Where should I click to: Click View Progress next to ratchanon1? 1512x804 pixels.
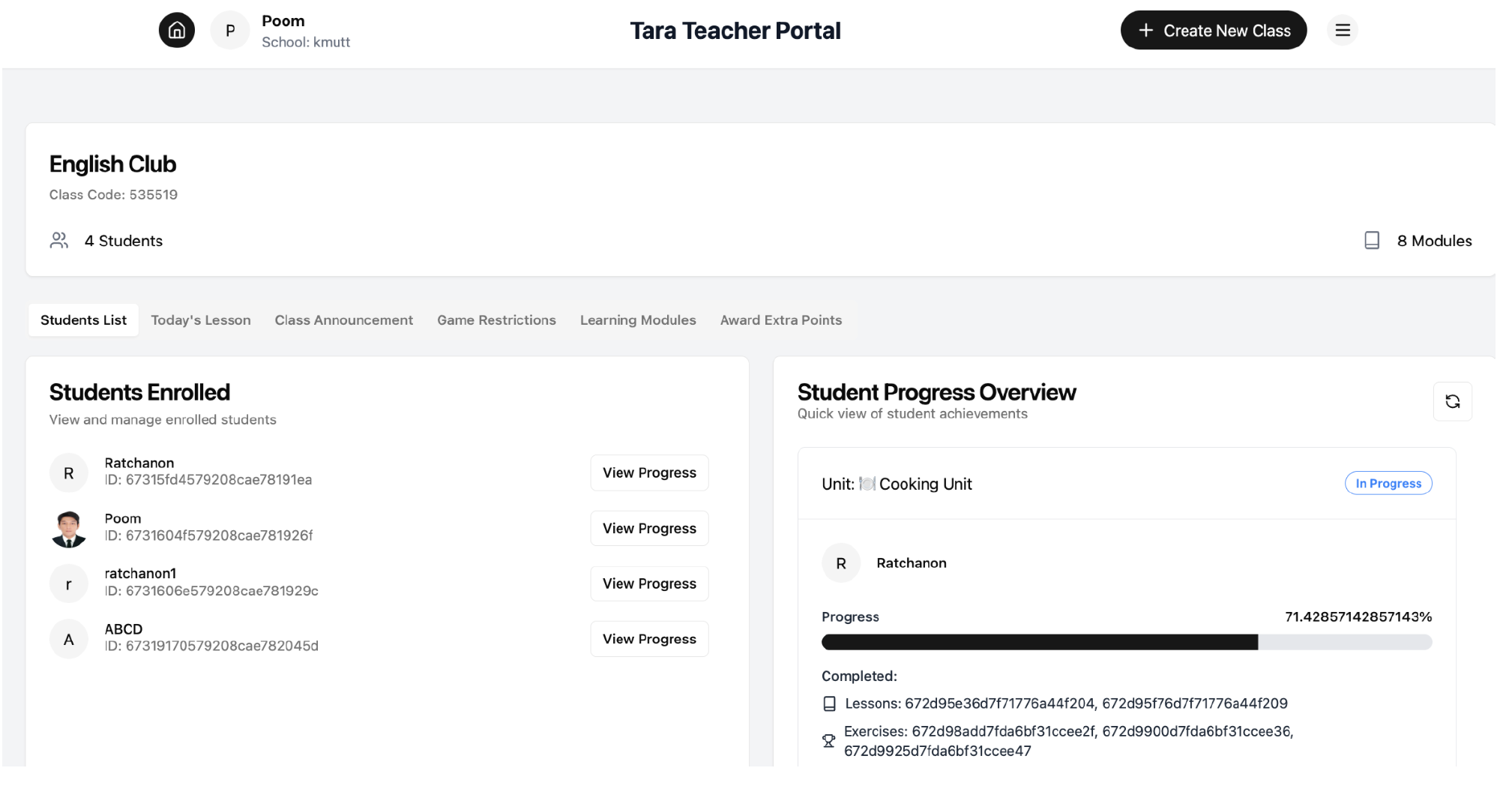648,583
